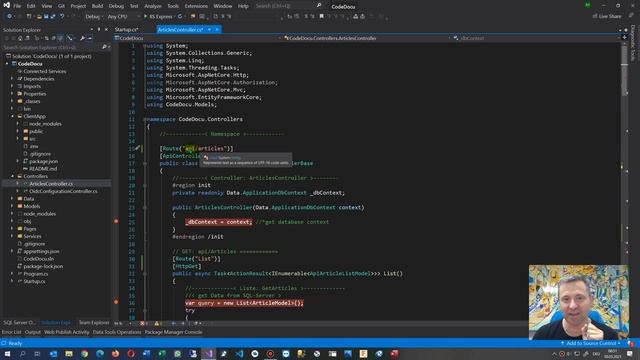This screenshot has height=360, width=640.
Task: Toggle the Preview Selected Items icon
Action: click(90, 38)
